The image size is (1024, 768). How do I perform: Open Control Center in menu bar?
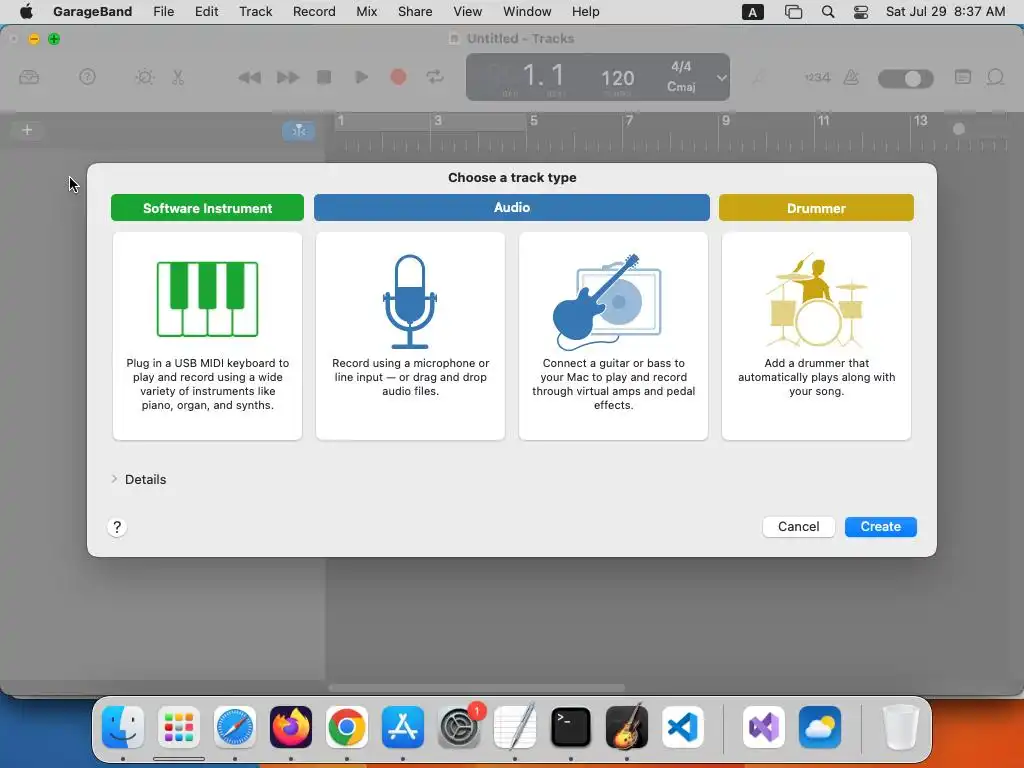[x=861, y=12]
